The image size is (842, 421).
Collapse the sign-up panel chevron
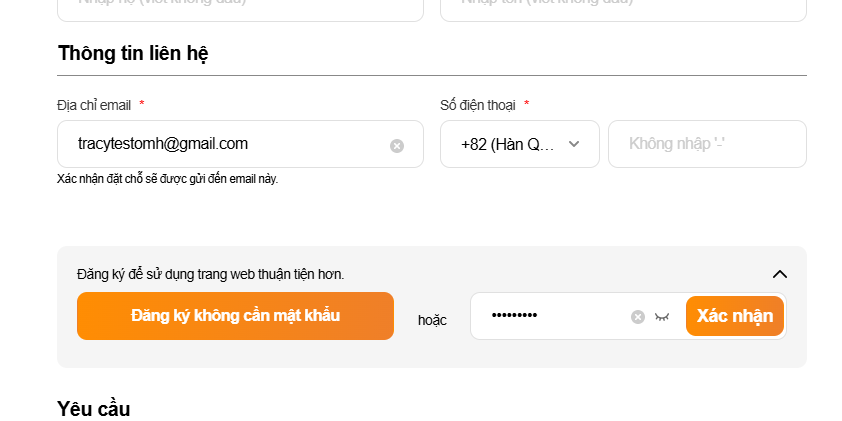[x=780, y=274]
